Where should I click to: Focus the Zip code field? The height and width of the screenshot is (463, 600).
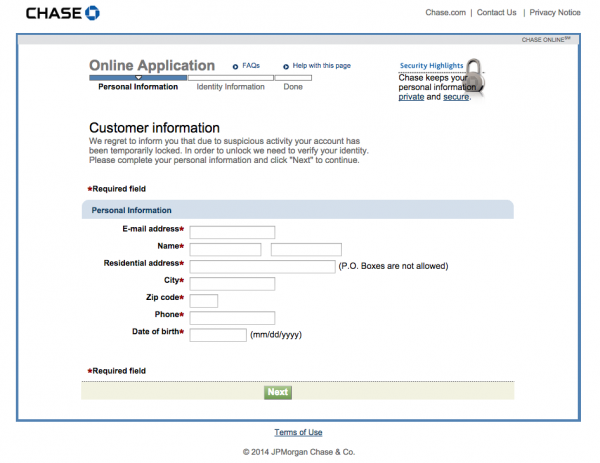[x=204, y=301]
